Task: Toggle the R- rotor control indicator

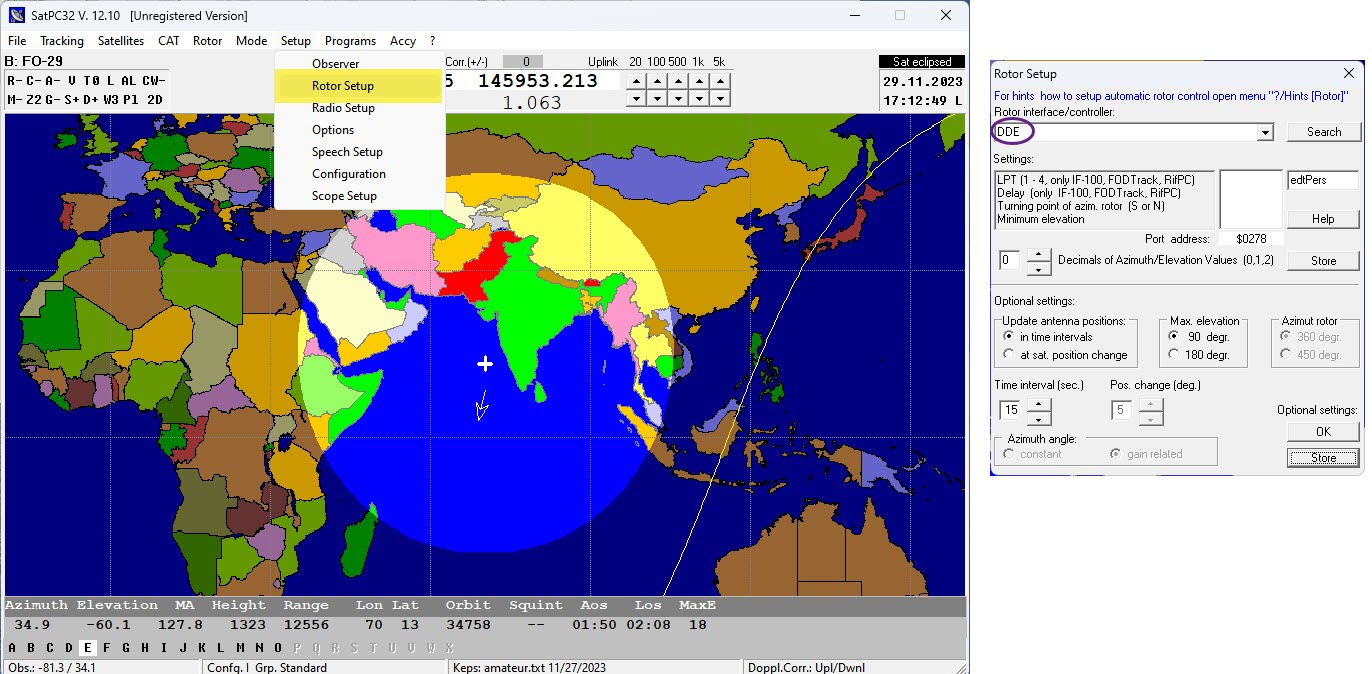Action: pos(15,81)
